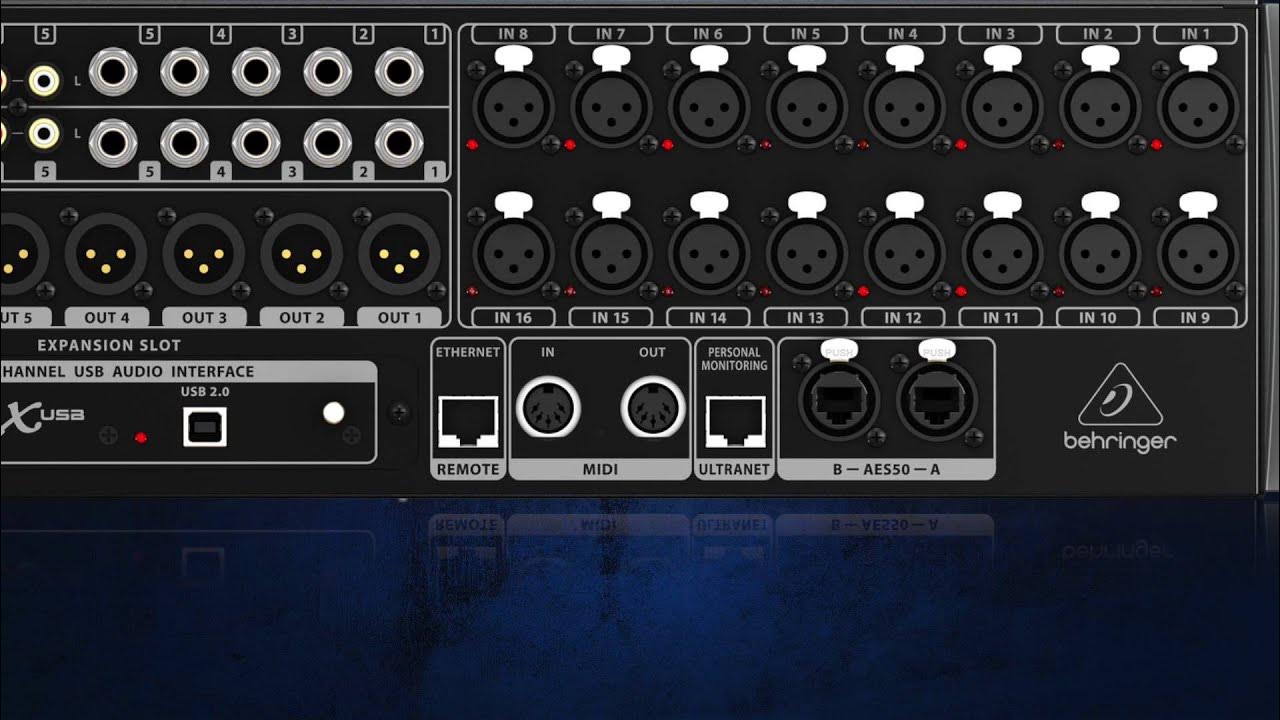
Task: Click the AES50 A etherCON port
Action: click(x=937, y=400)
